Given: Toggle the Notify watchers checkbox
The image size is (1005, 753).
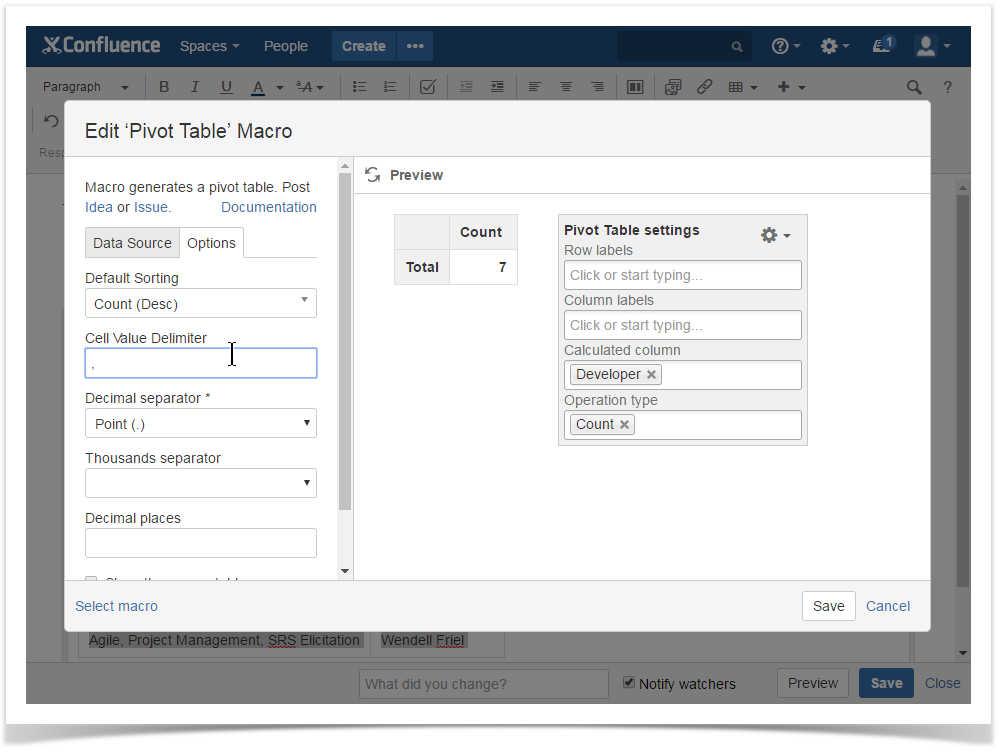Looking at the screenshot, I should click(x=629, y=683).
